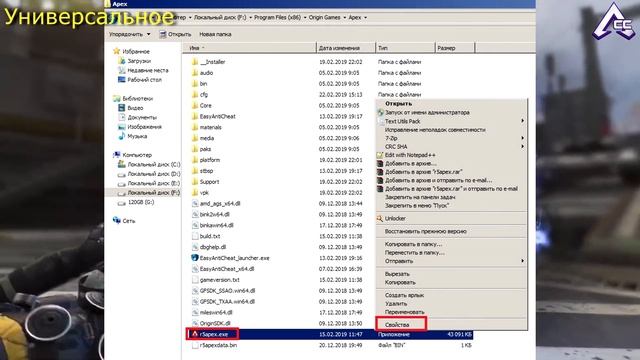Select the EasyAntiCheat folder icon
The image size is (640, 360).
point(195,116)
